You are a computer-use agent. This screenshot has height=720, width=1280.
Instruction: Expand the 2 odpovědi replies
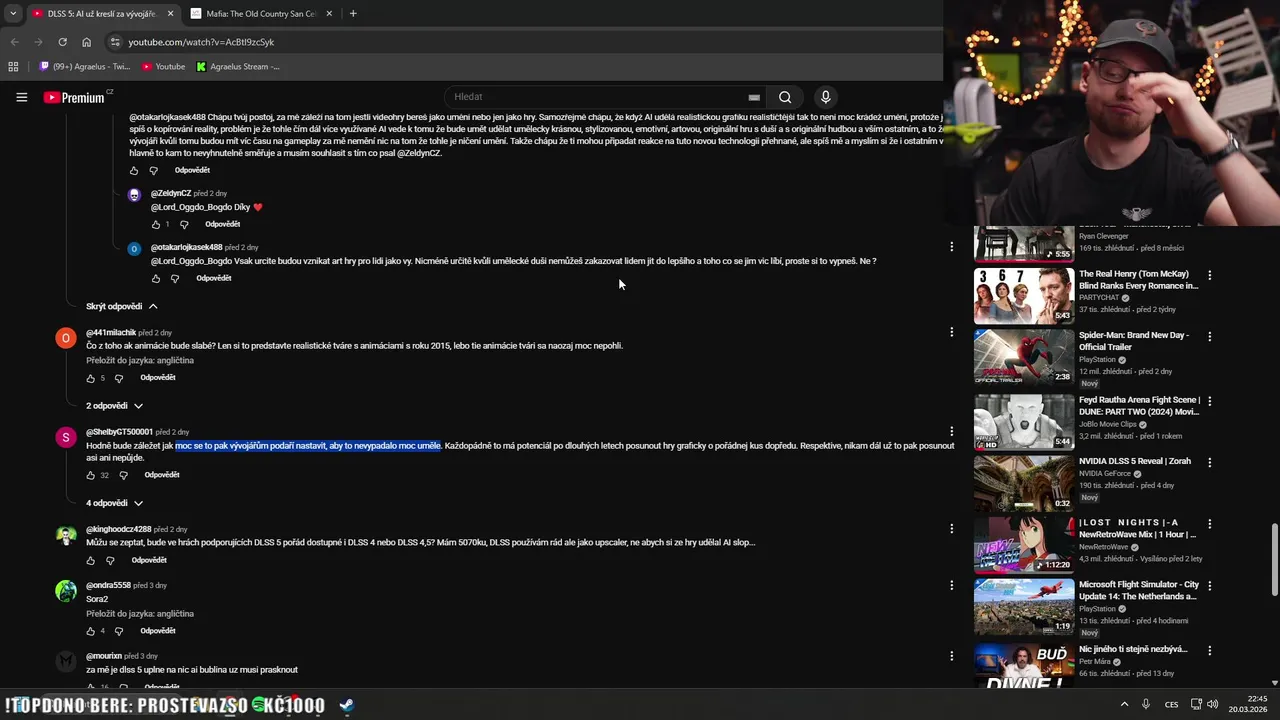[x=115, y=406]
